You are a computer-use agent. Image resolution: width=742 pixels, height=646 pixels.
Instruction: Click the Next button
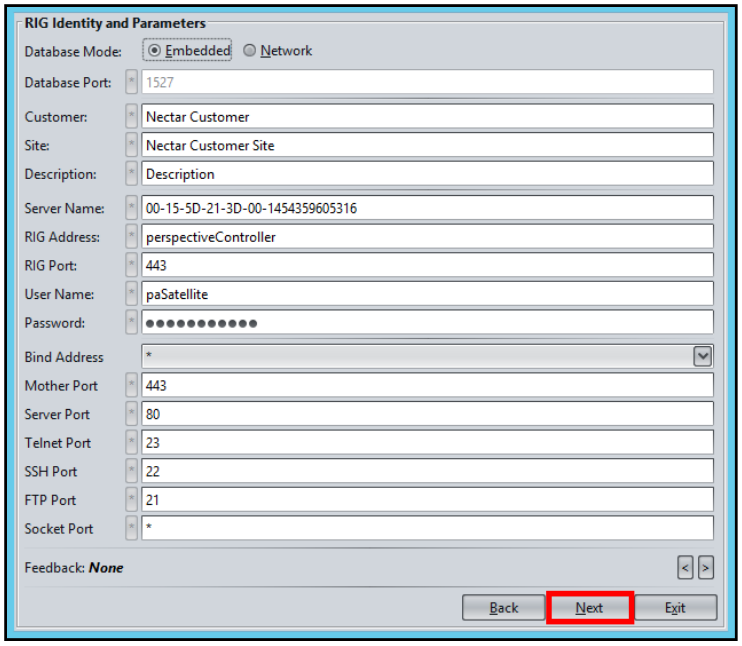(590, 608)
